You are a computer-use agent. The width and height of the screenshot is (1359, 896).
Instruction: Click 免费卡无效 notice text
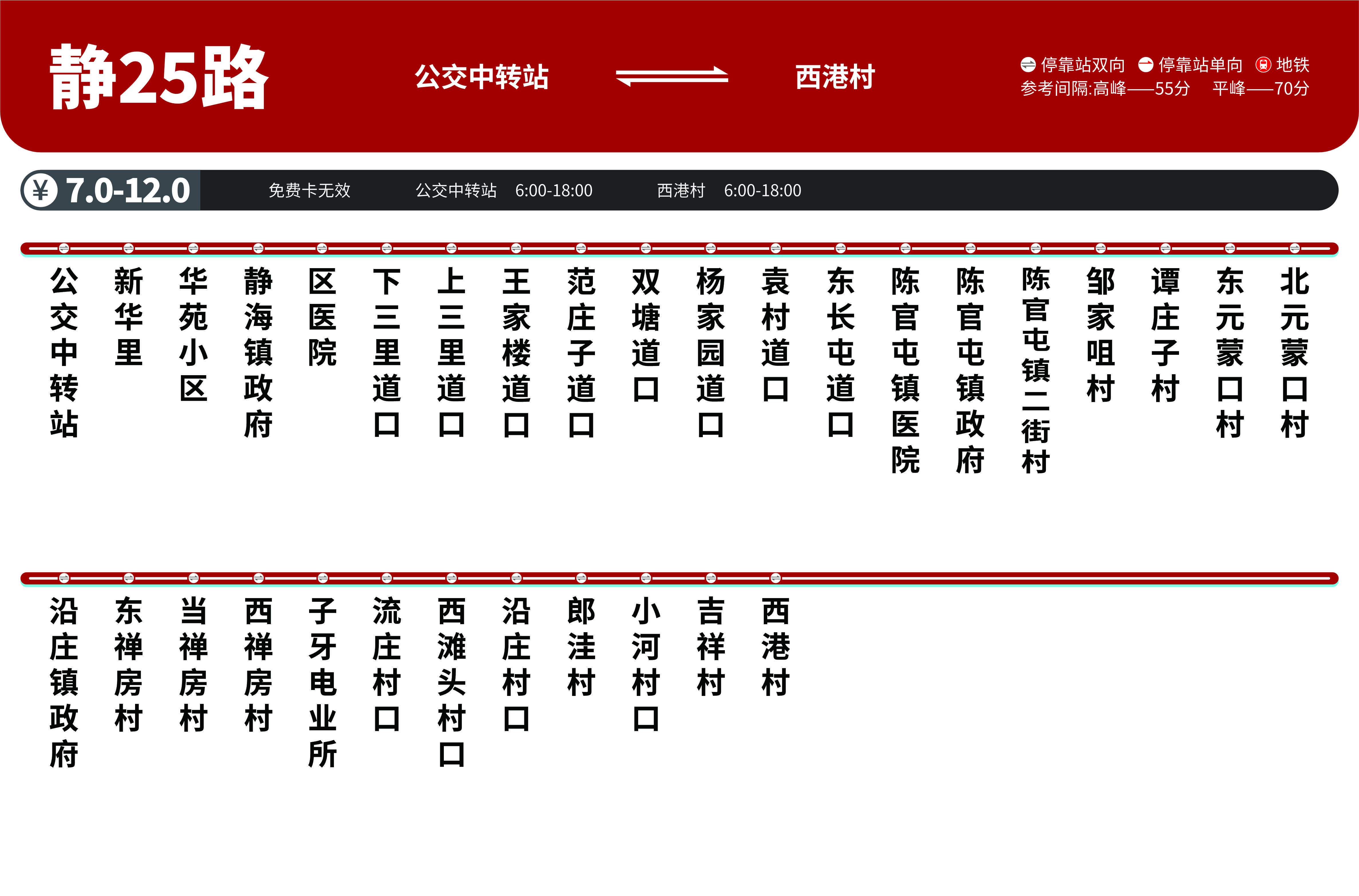click(x=309, y=190)
